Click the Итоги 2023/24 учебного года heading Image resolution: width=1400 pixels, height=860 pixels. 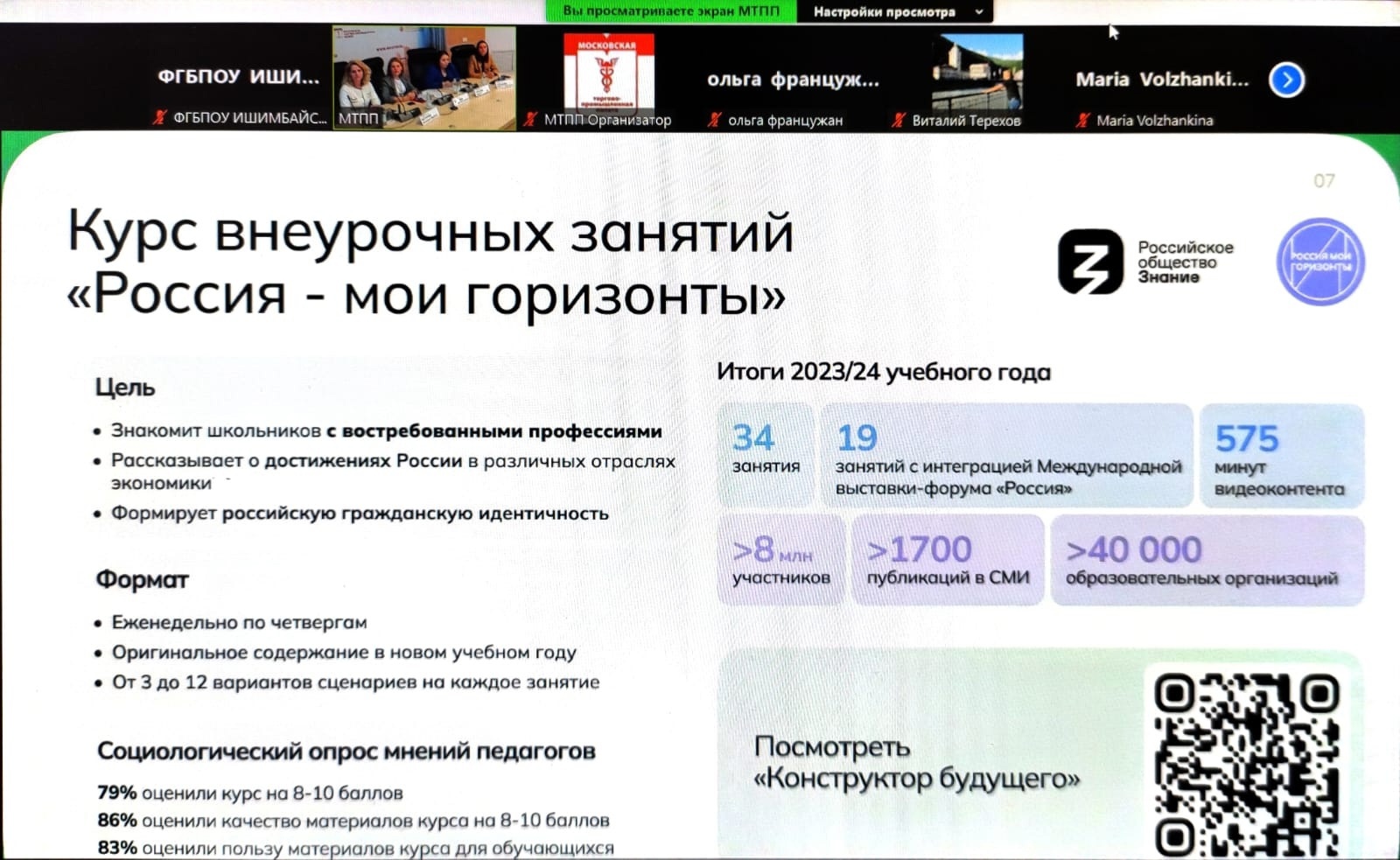click(x=884, y=373)
